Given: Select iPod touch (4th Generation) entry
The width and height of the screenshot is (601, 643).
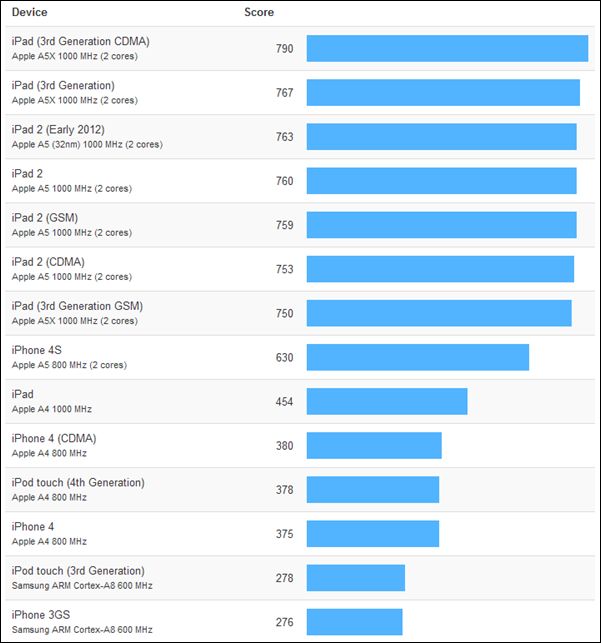Looking at the screenshot, I should coord(78,482).
